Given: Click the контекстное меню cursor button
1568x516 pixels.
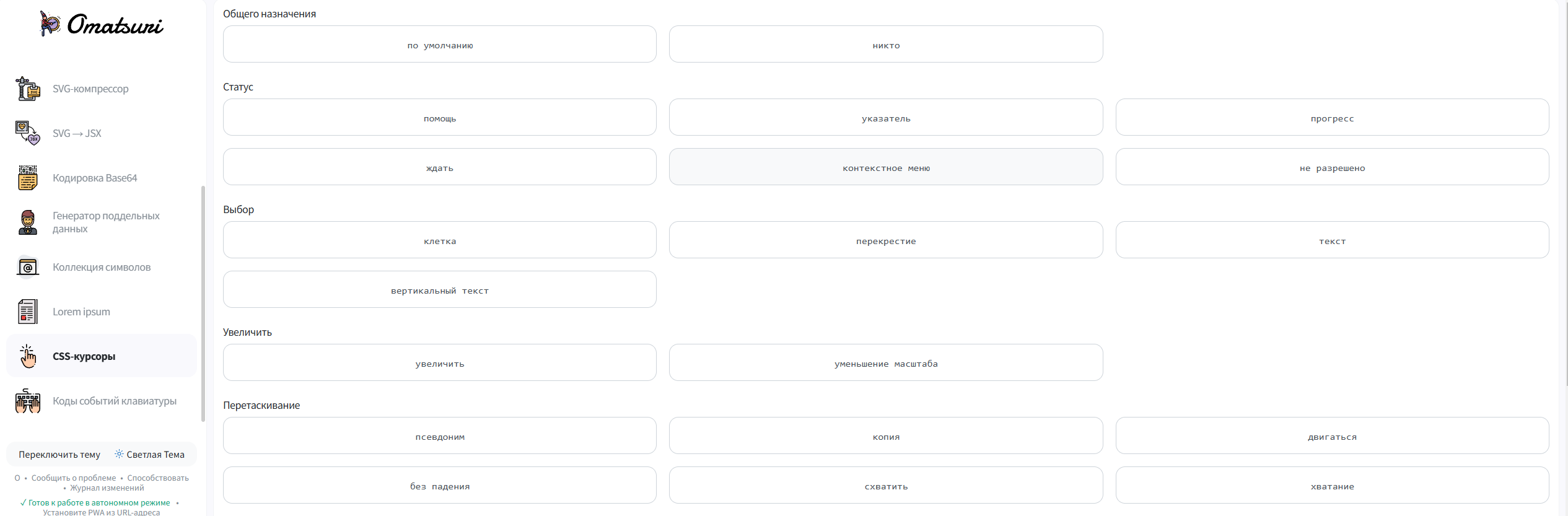Looking at the screenshot, I should click(x=886, y=167).
